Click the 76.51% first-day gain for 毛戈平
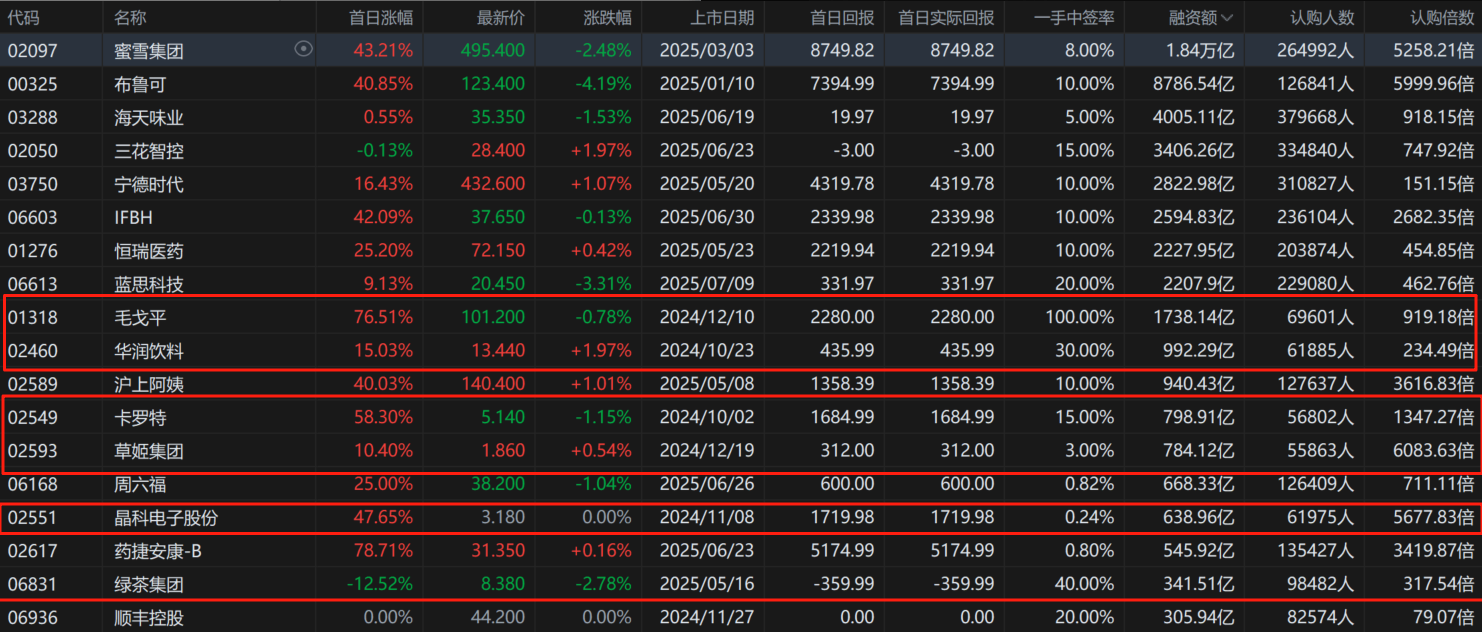 tap(383, 317)
